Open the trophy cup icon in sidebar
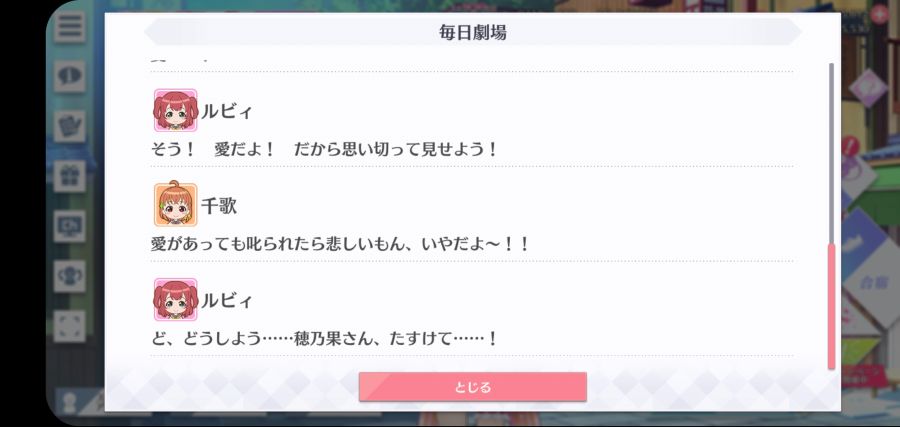 point(69,276)
